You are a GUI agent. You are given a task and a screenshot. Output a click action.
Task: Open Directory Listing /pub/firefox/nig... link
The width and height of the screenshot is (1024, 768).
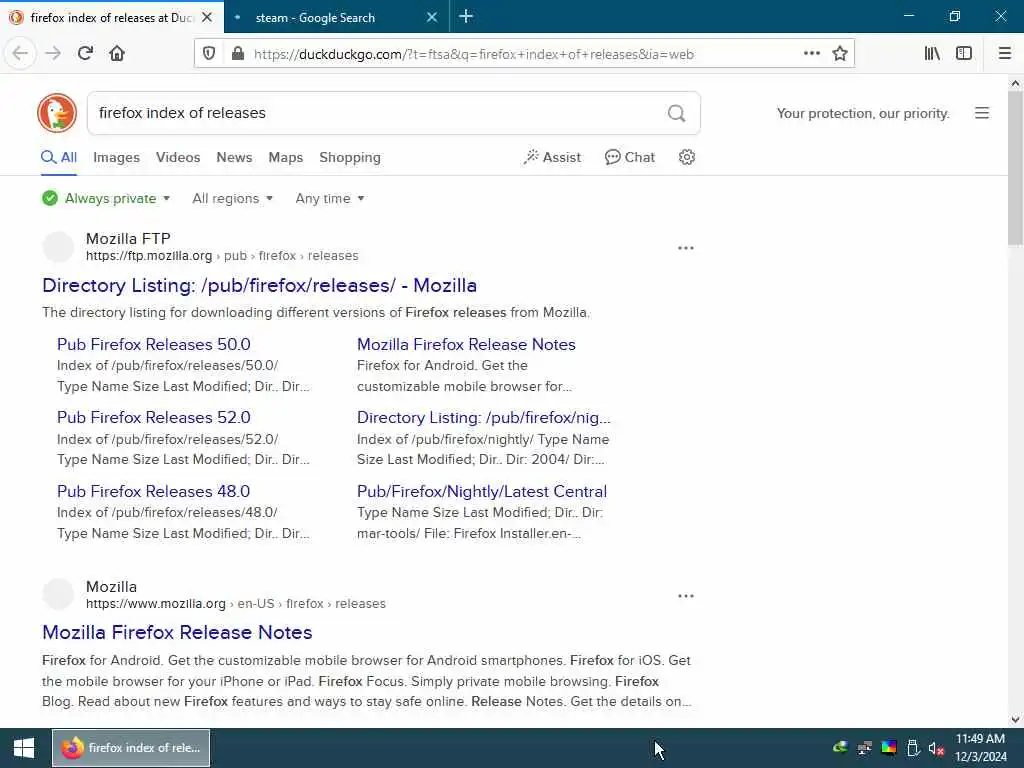pyautogui.click(x=483, y=417)
